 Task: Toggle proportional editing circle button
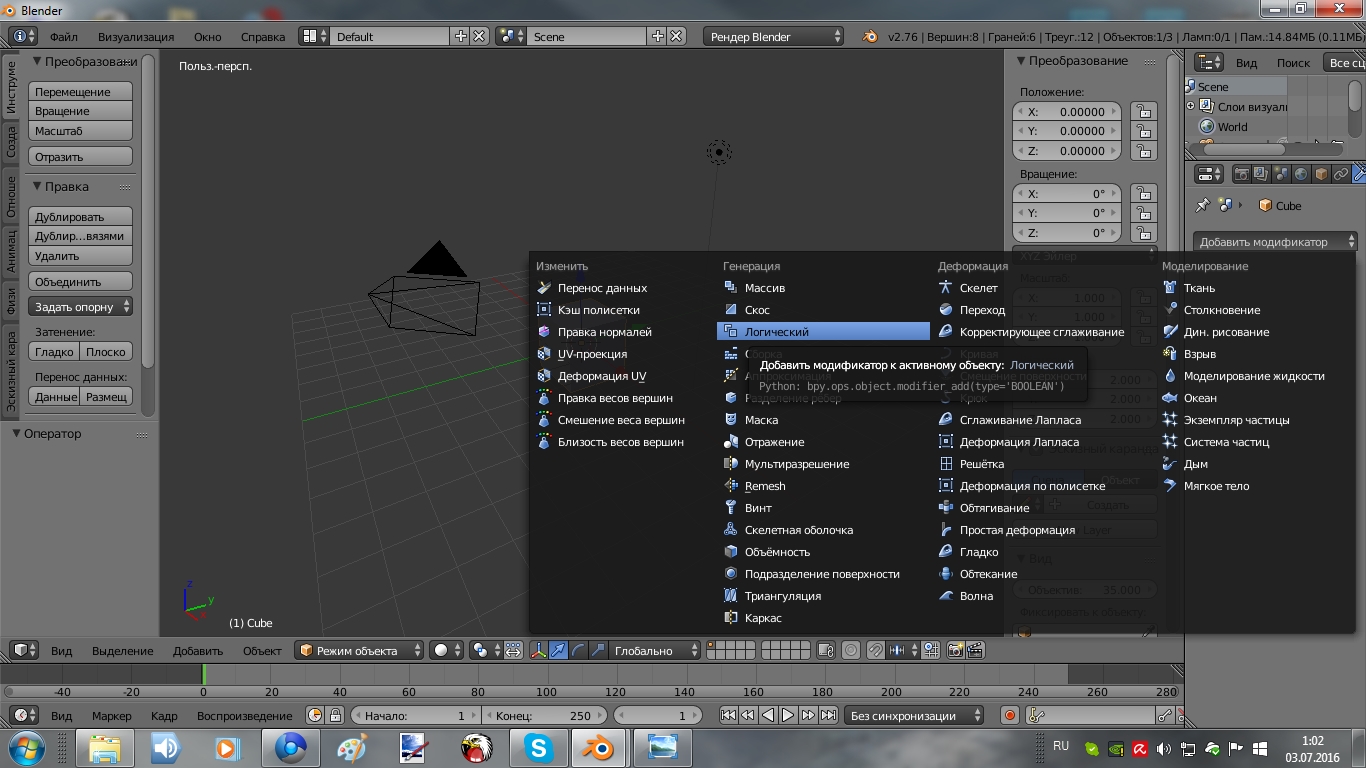pos(851,650)
